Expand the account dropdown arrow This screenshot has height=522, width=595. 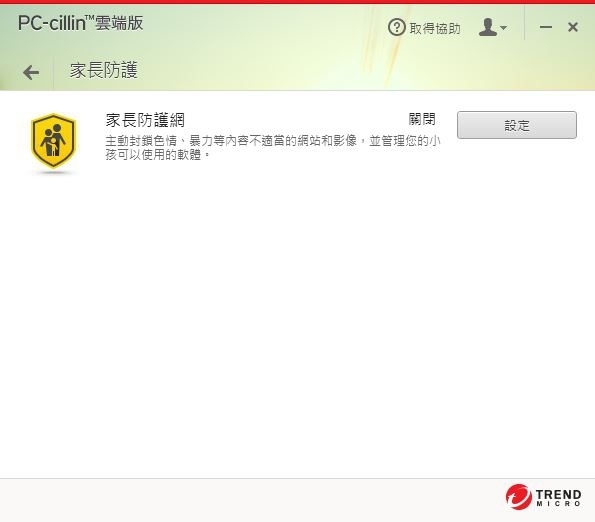(x=504, y=28)
